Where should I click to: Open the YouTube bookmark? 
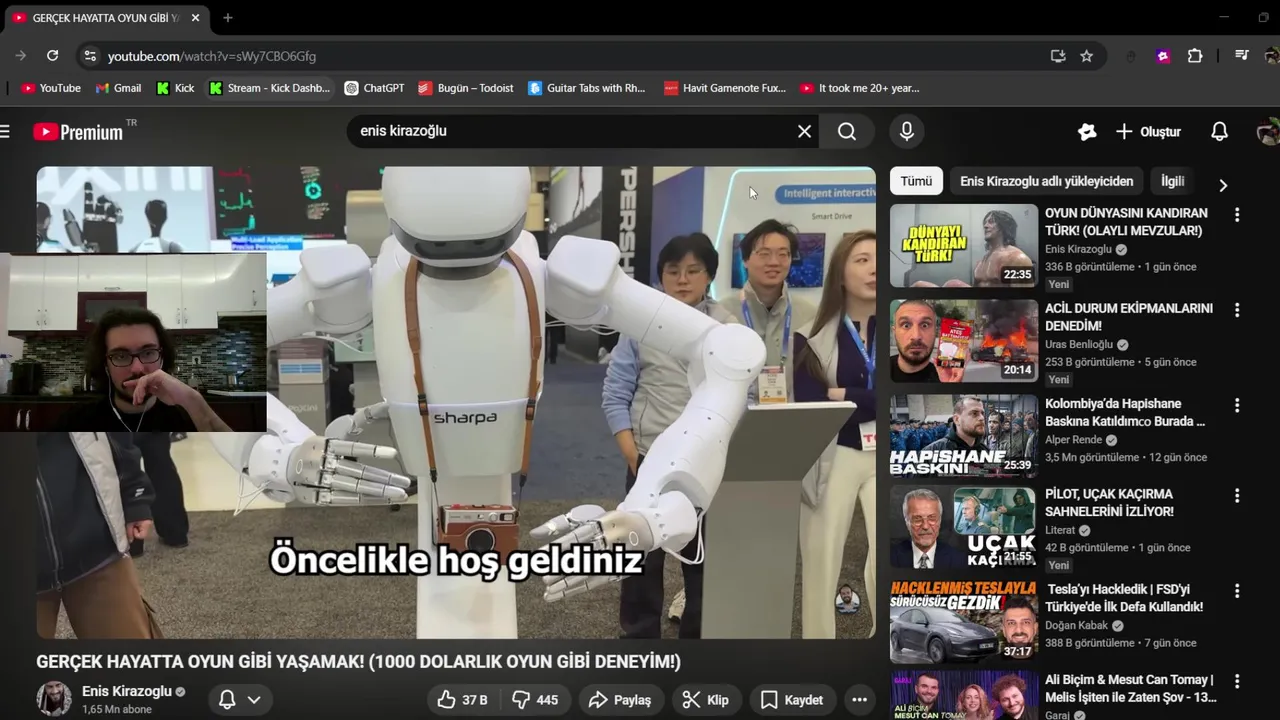coord(51,88)
